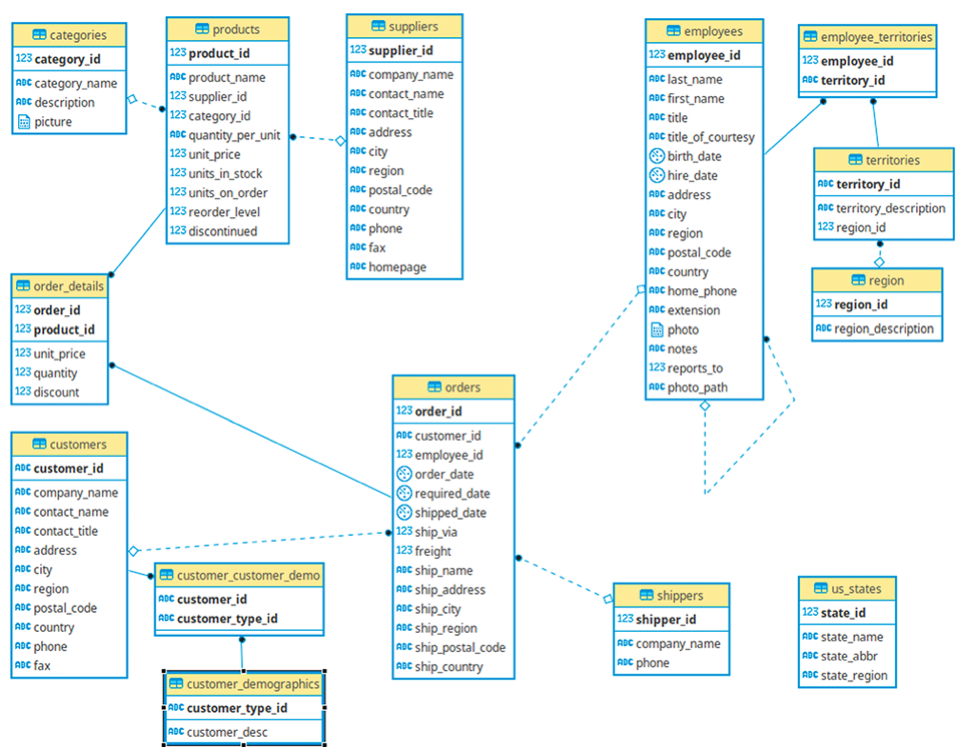Click the diamond connector near the customers table
Image resolution: width=974 pixels, height=747 pixels.
pyautogui.click(x=132, y=550)
